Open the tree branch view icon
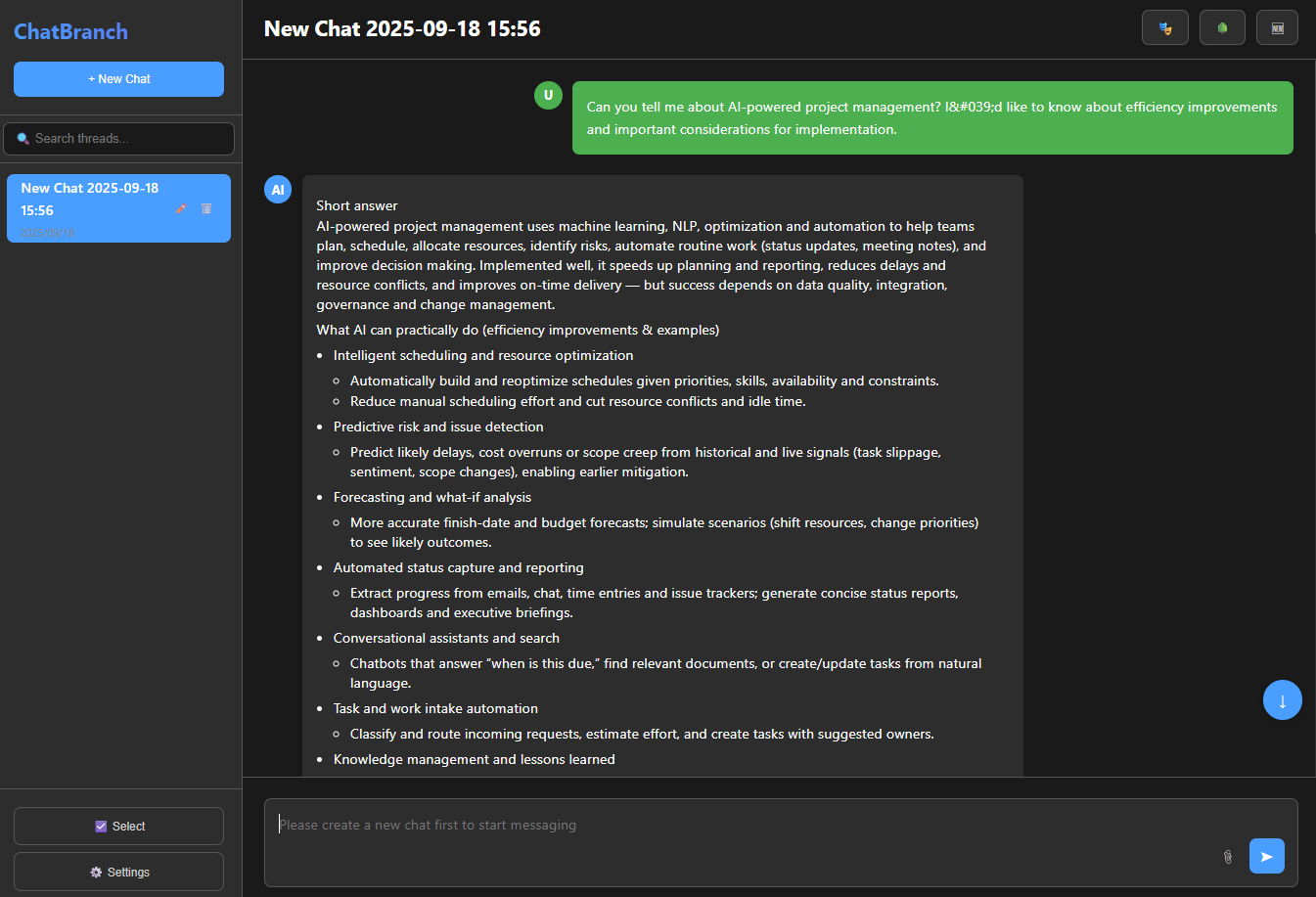 pyautogui.click(x=1222, y=28)
